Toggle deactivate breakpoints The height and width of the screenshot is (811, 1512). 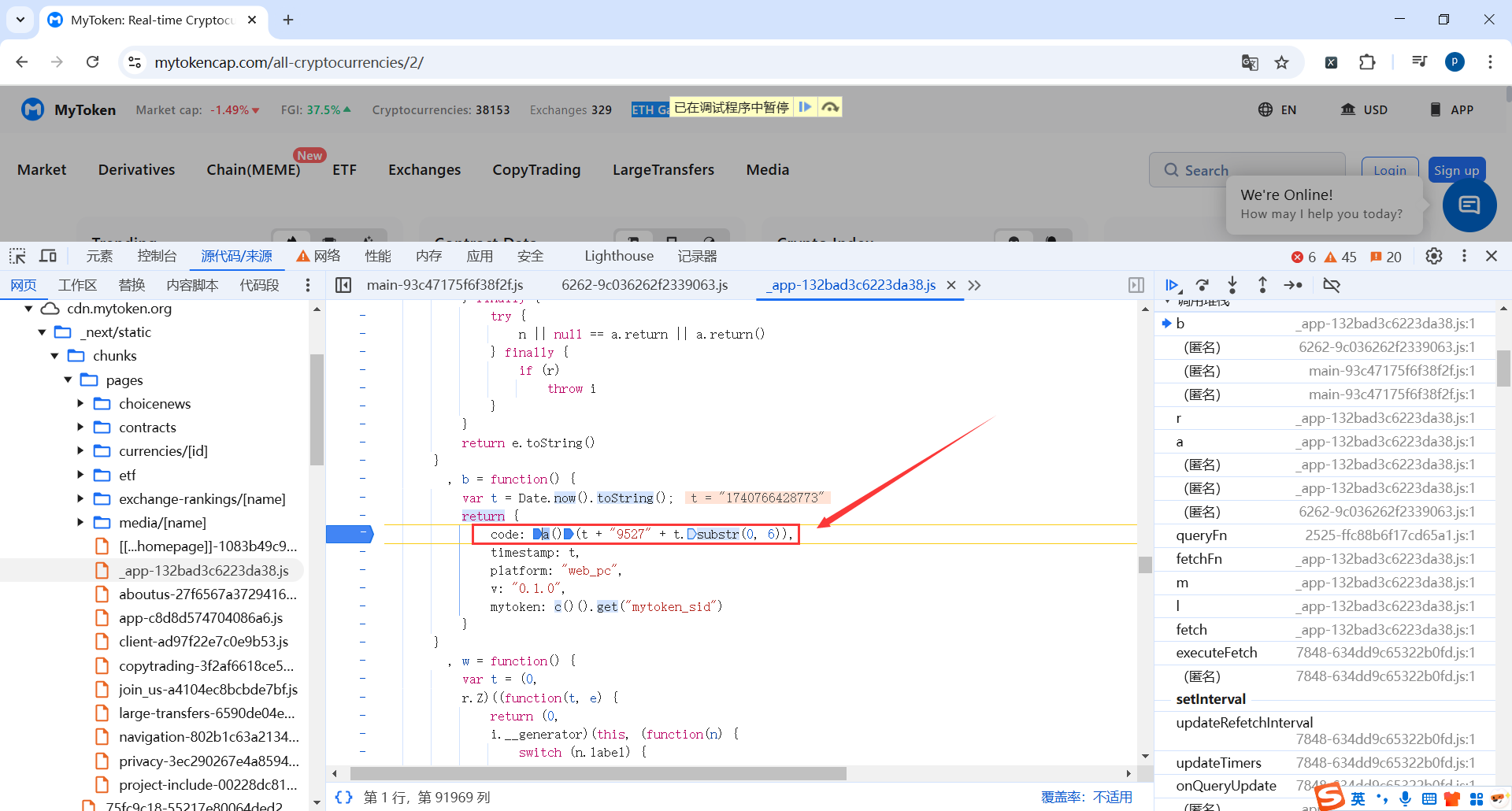[x=1332, y=285]
